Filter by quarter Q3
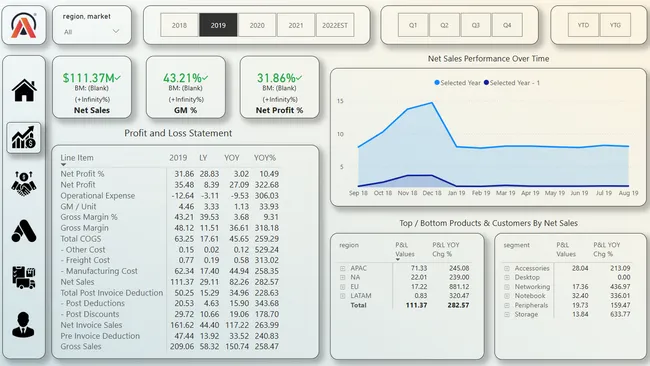The width and height of the screenshot is (650, 366). 475,25
